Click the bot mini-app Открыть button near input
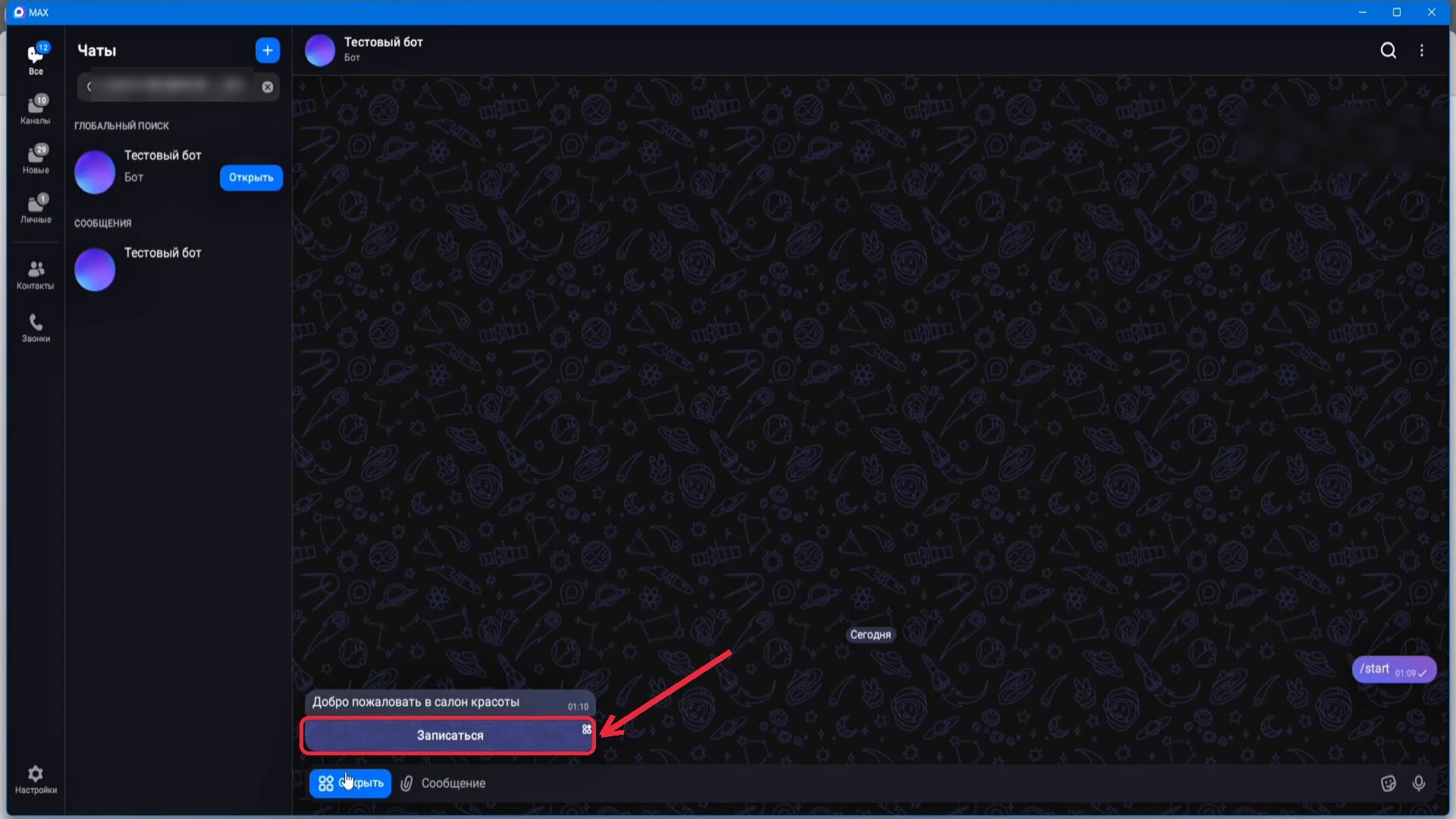This screenshot has width=1456, height=819. pyautogui.click(x=350, y=783)
